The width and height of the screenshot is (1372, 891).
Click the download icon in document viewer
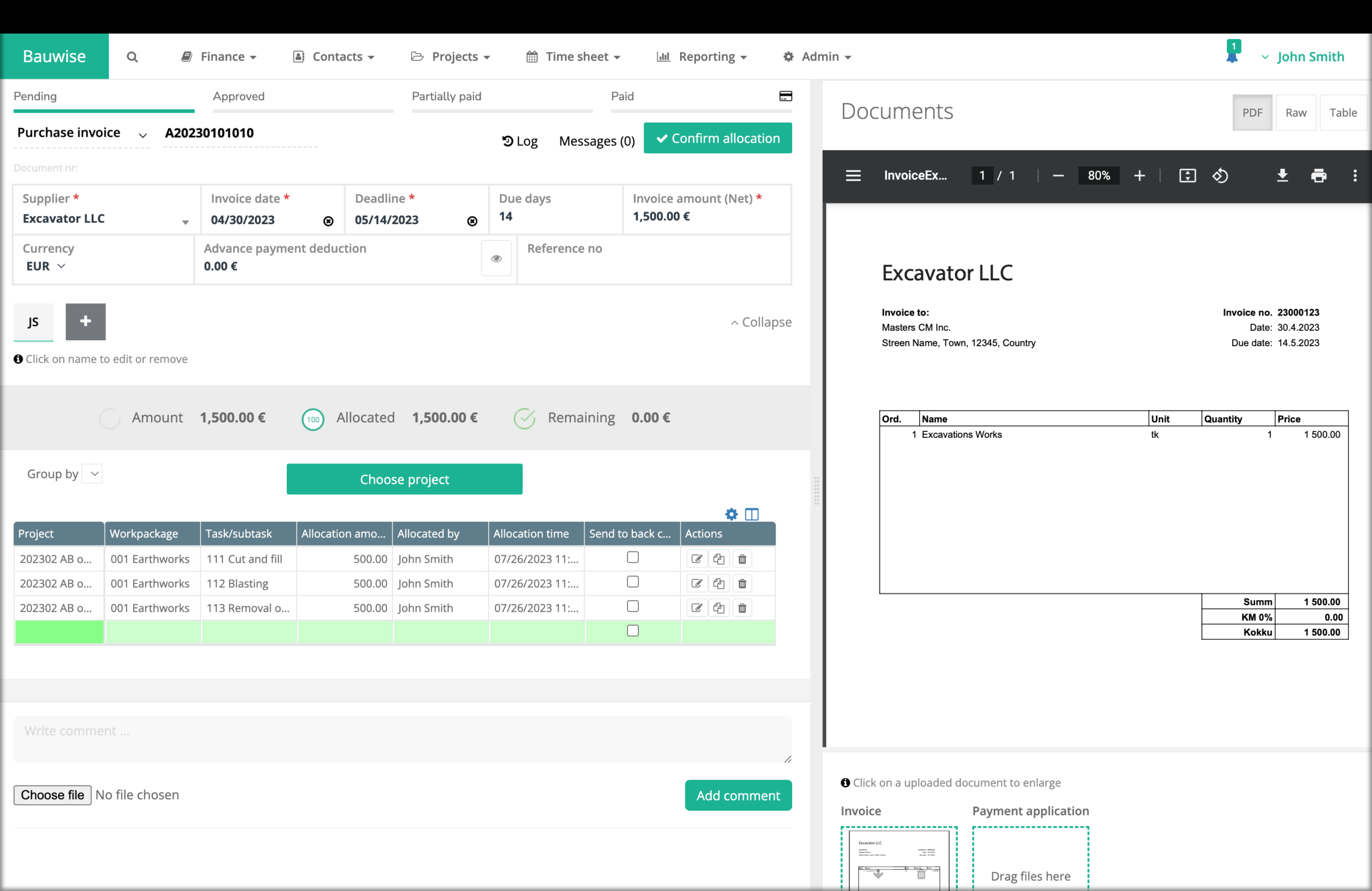(x=1282, y=176)
